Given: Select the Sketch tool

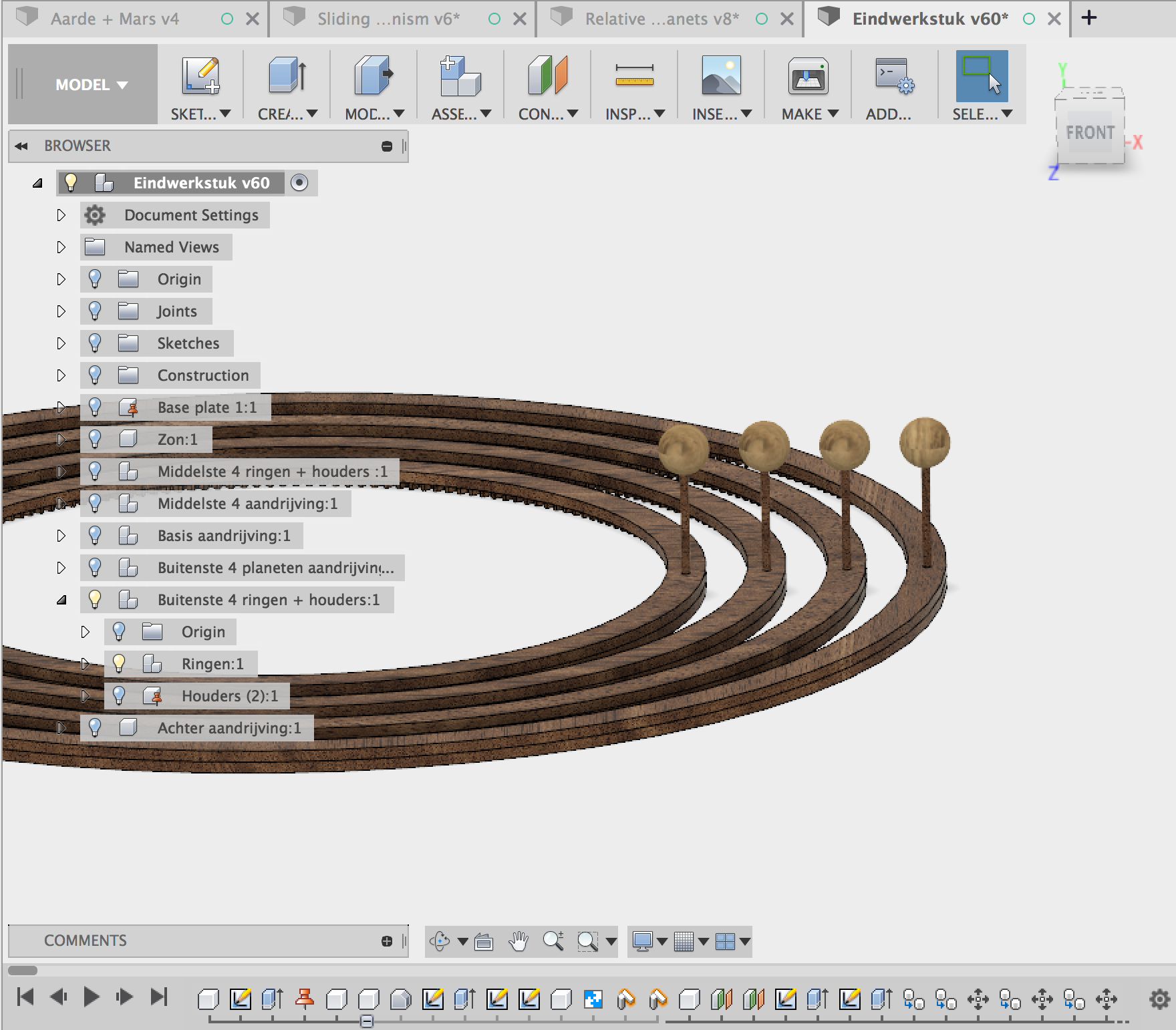Looking at the screenshot, I should point(198,77).
